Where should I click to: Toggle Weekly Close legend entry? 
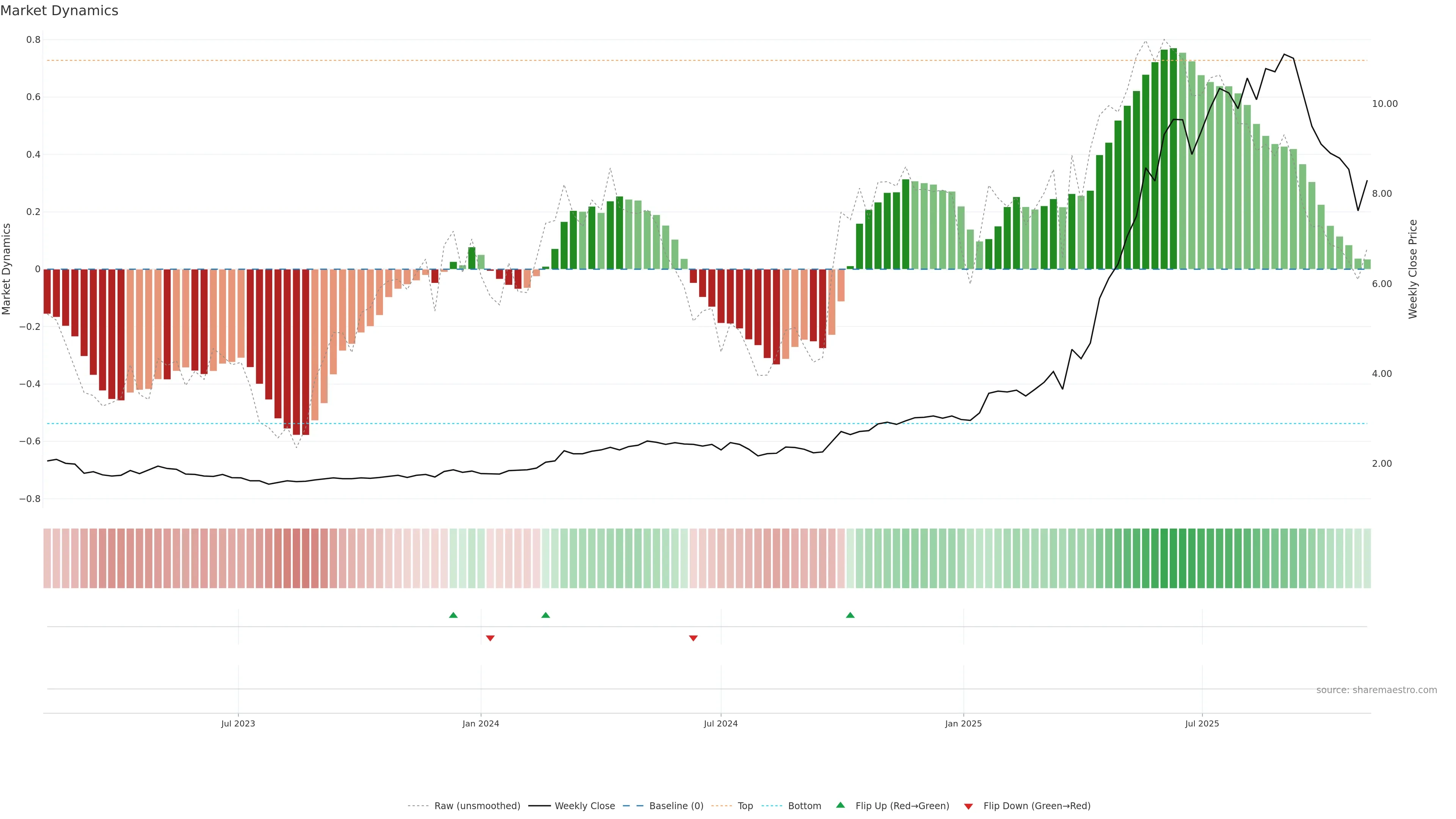(584, 806)
